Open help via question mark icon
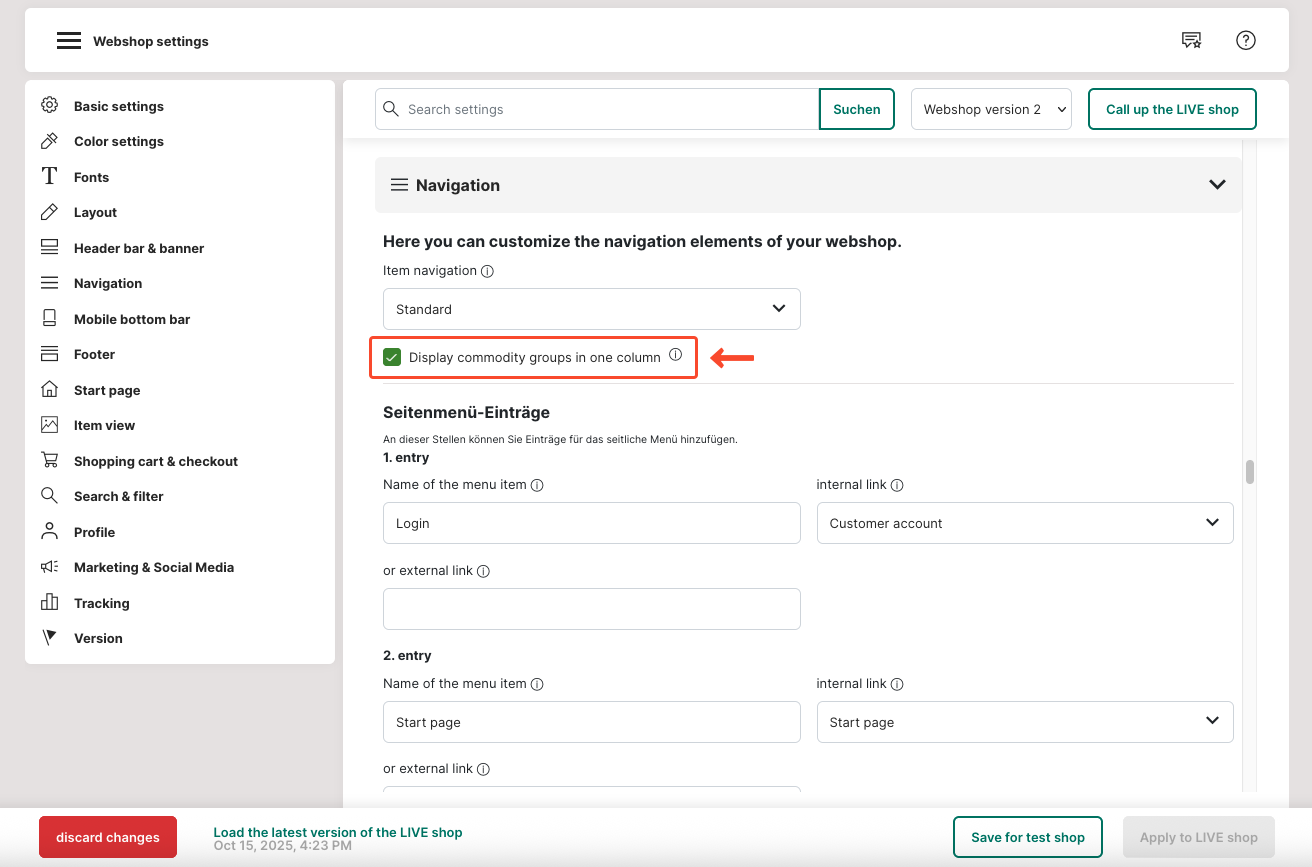The image size is (1312, 867). [1245, 40]
